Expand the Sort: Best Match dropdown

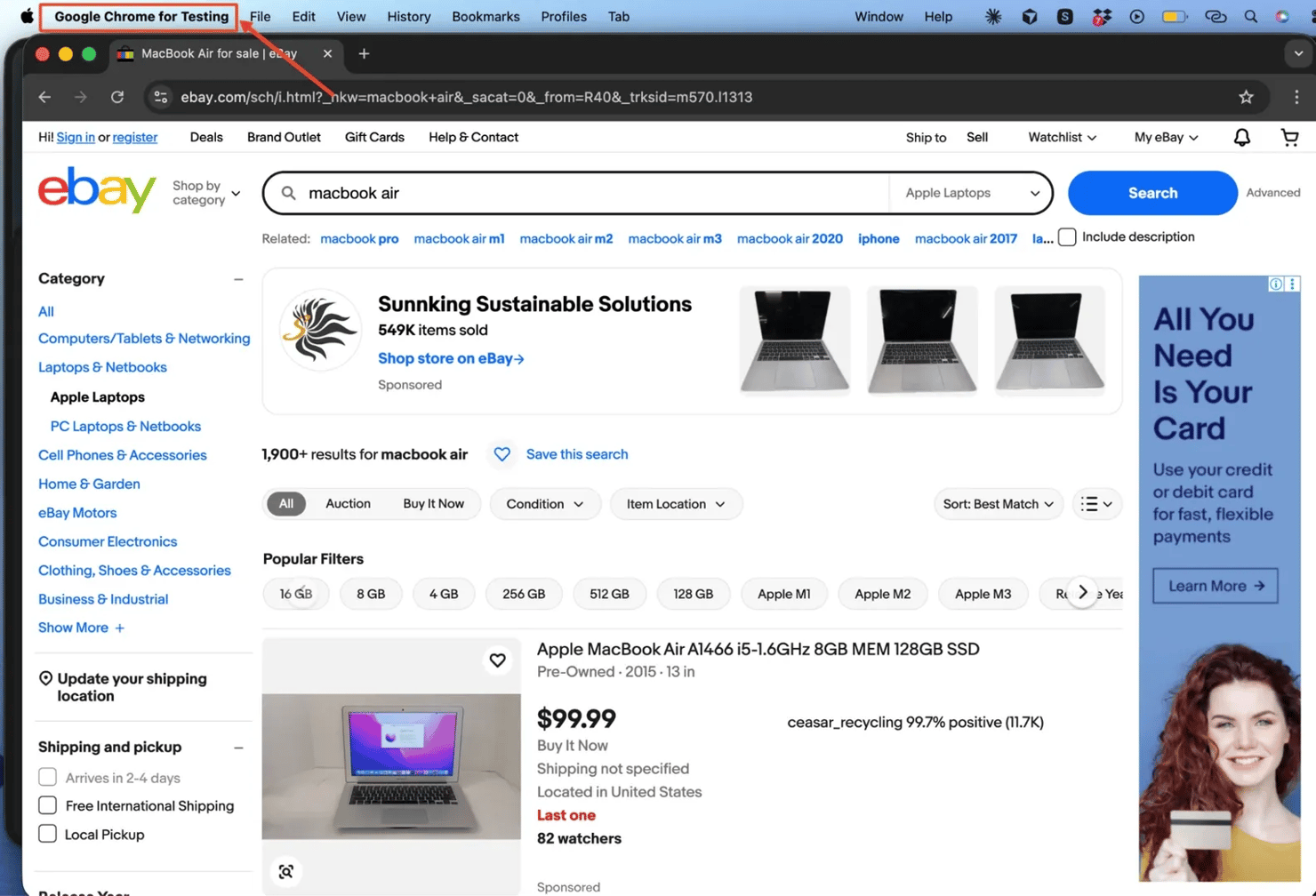(998, 504)
